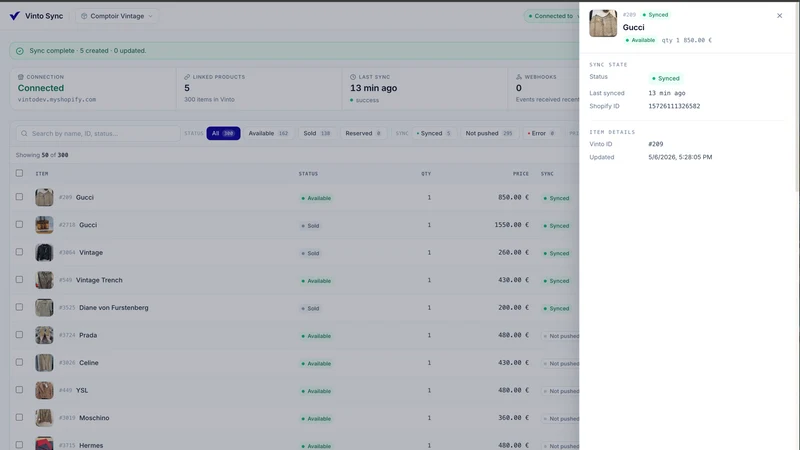Viewport: 800px width, 450px height.
Task: Click the Price column header
Action: click(521, 174)
